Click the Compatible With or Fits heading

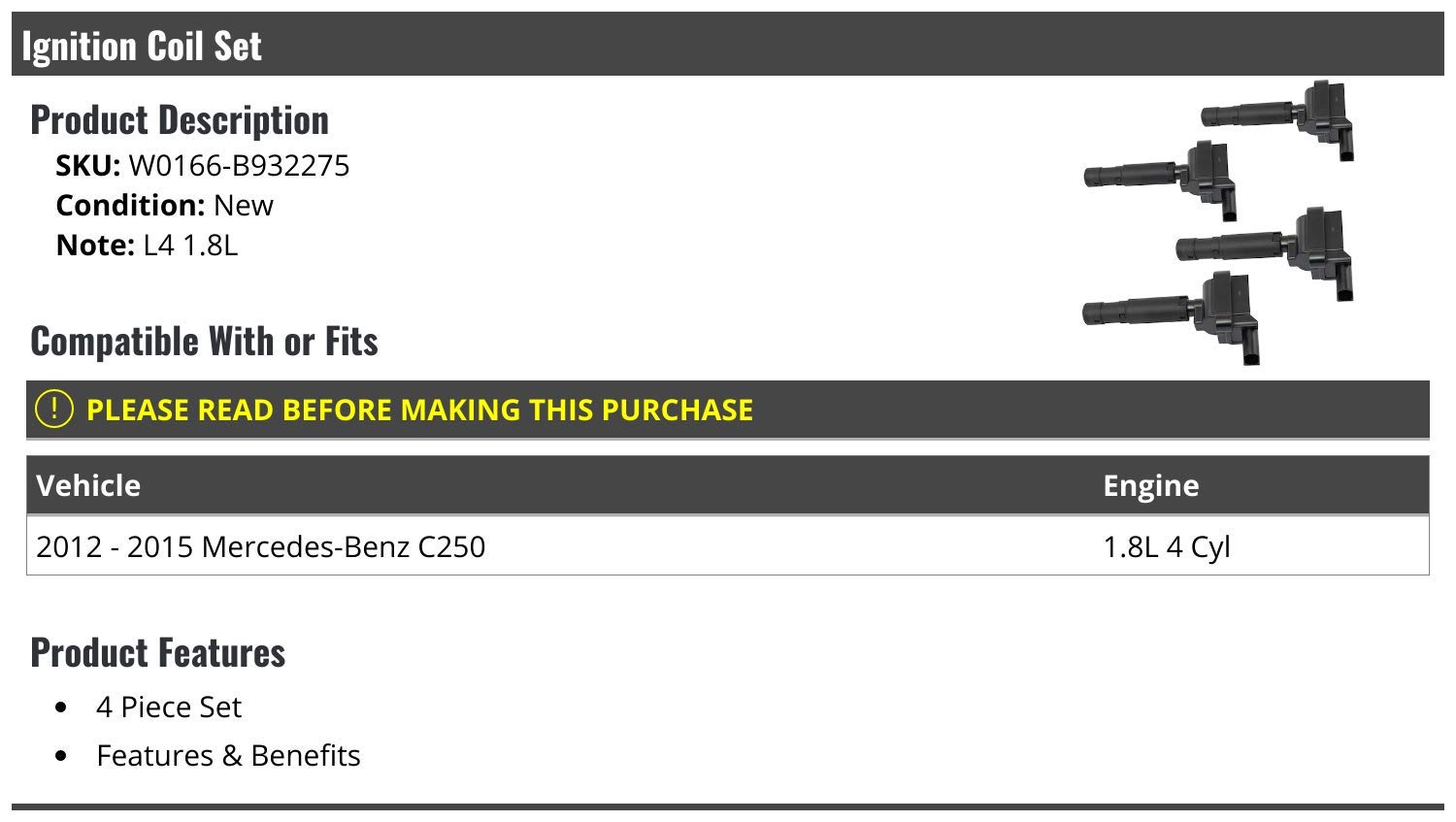204,341
